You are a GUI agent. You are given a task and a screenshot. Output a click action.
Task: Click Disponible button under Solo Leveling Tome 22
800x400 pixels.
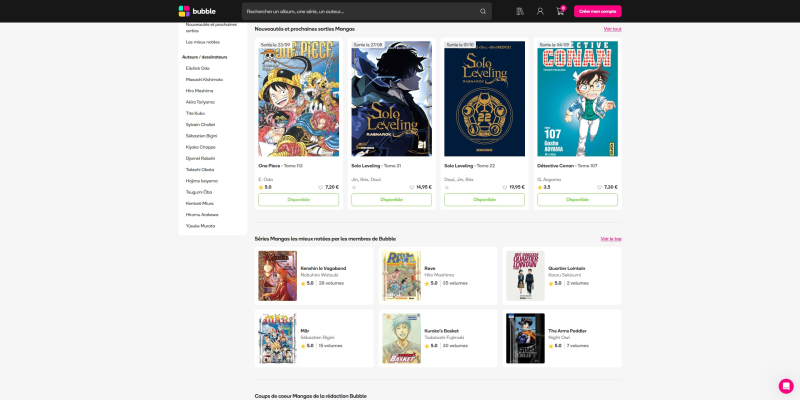point(484,199)
